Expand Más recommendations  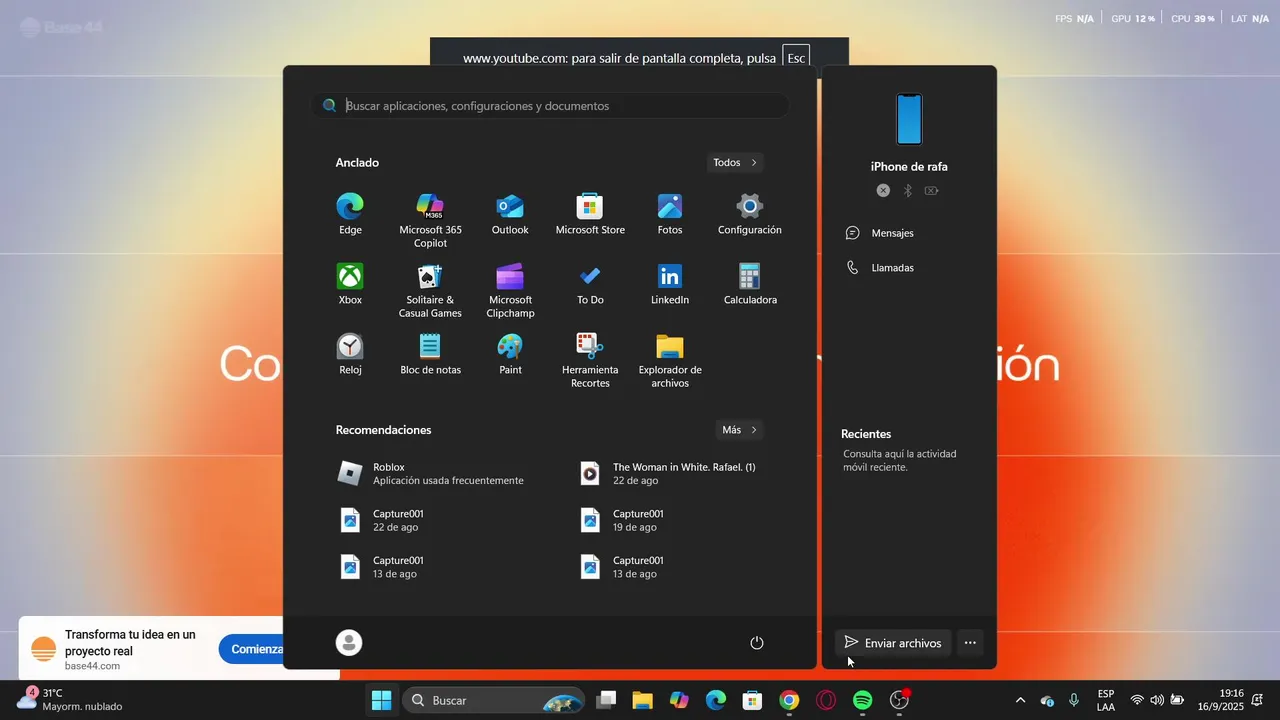(x=740, y=430)
